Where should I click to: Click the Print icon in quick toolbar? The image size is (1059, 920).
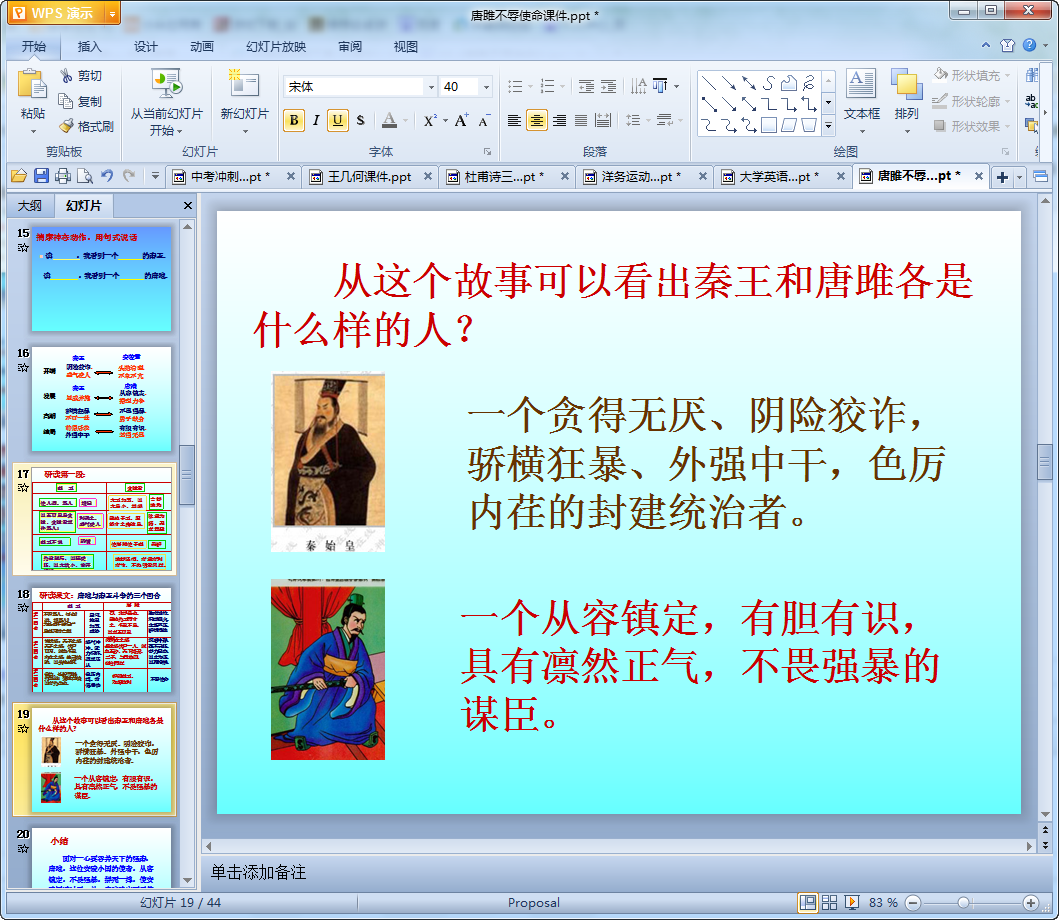point(63,176)
